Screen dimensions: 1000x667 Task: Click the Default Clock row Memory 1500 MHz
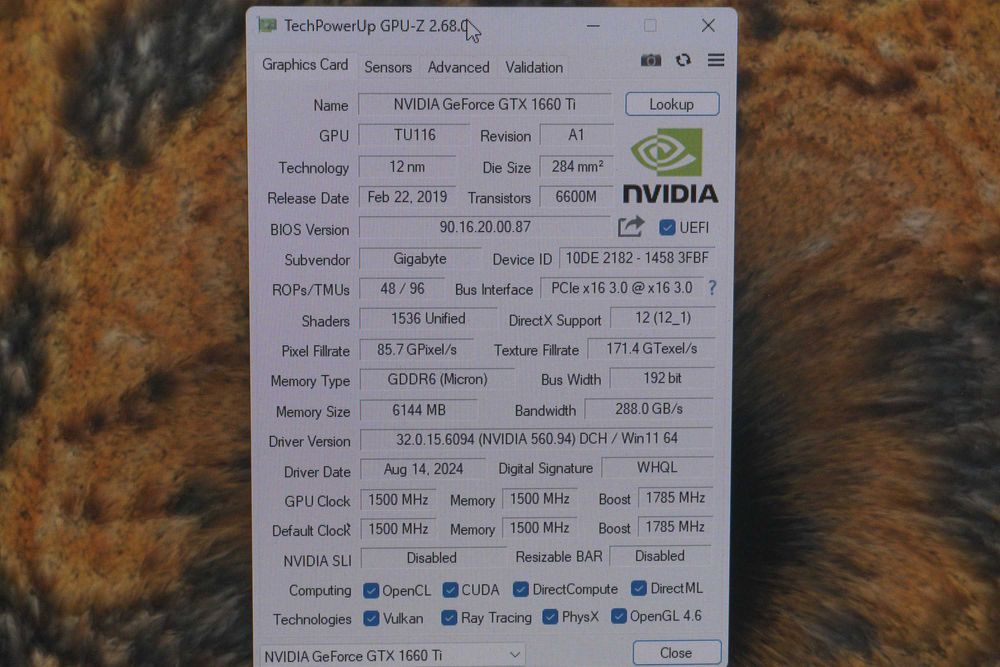click(x=540, y=527)
